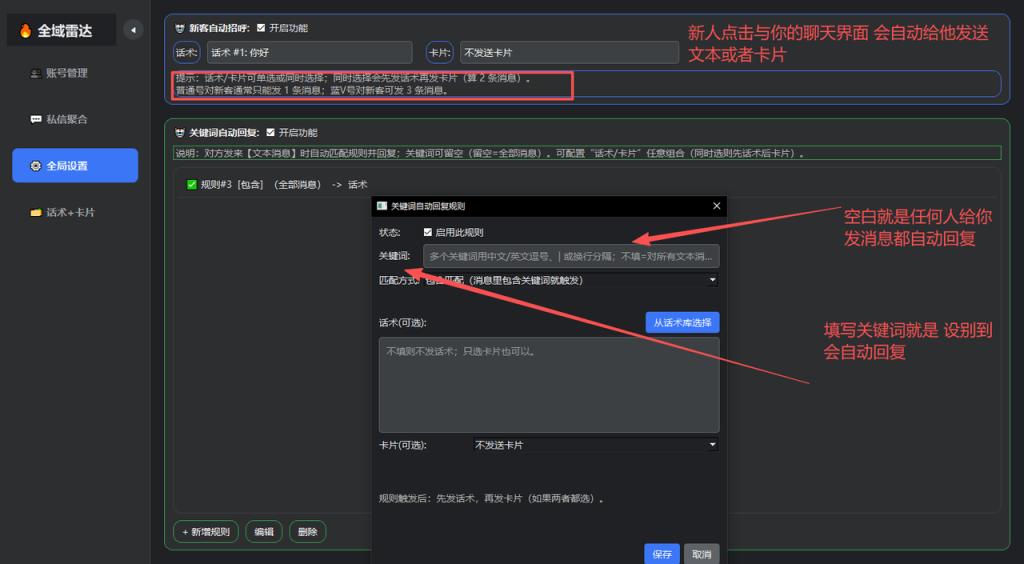
Task: Click the 全局设置 gear icon
Action: coord(36,166)
